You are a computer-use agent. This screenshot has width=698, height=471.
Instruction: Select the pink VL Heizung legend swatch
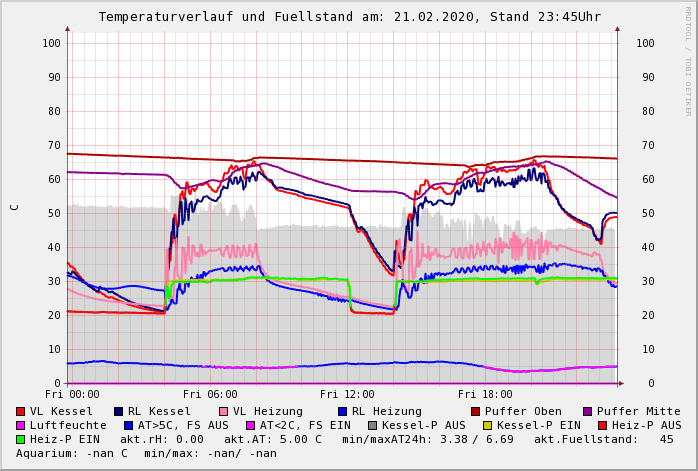(223, 411)
